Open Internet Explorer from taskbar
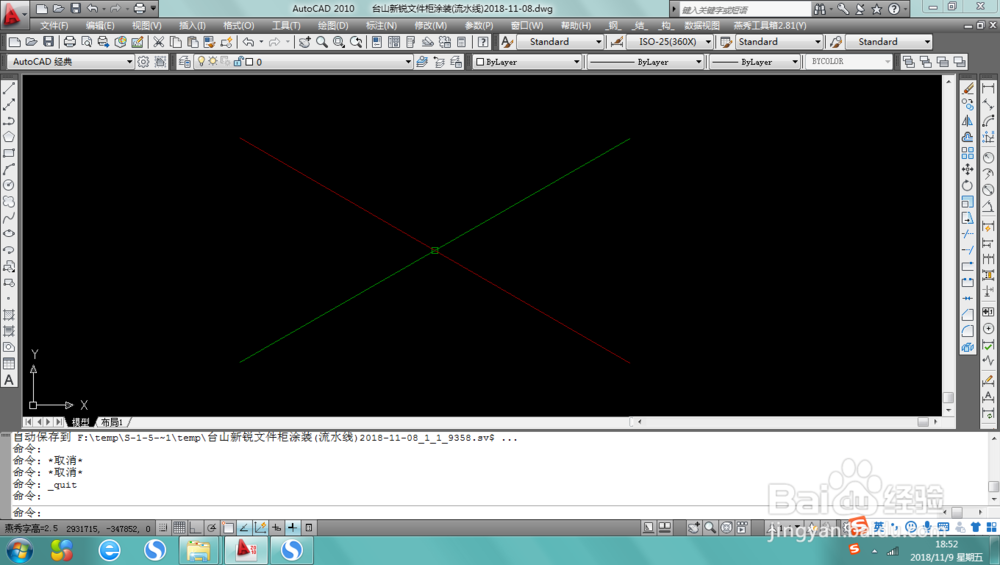This screenshot has height=565, width=1000. [x=109, y=550]
